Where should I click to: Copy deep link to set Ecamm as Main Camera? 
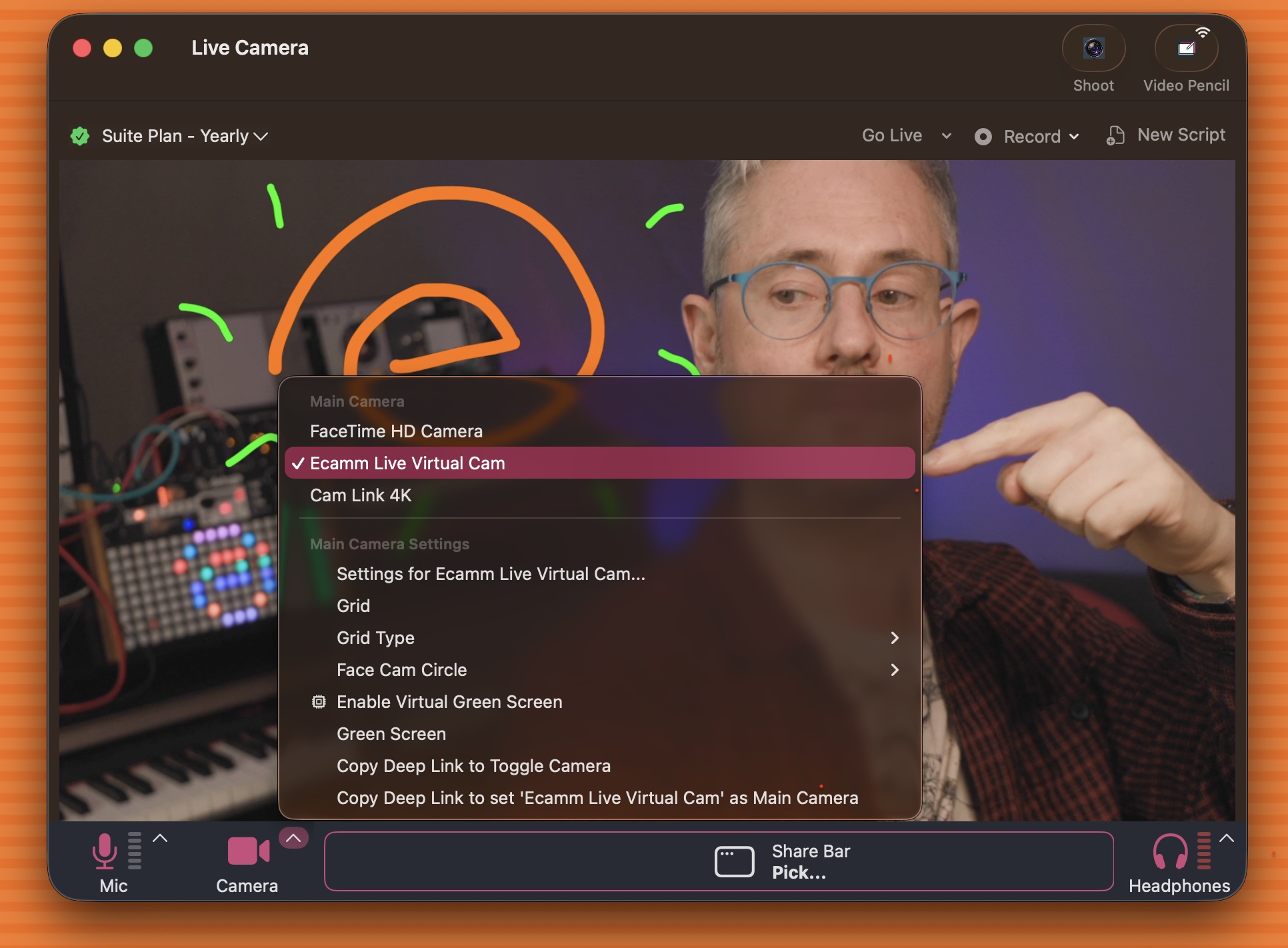tap(599, 798)
